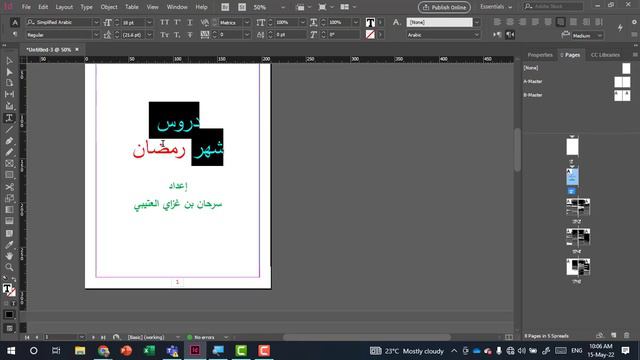Open the Essentials workspace switcher
This screenshot has width=640, height=360.
tap(496, 7)
